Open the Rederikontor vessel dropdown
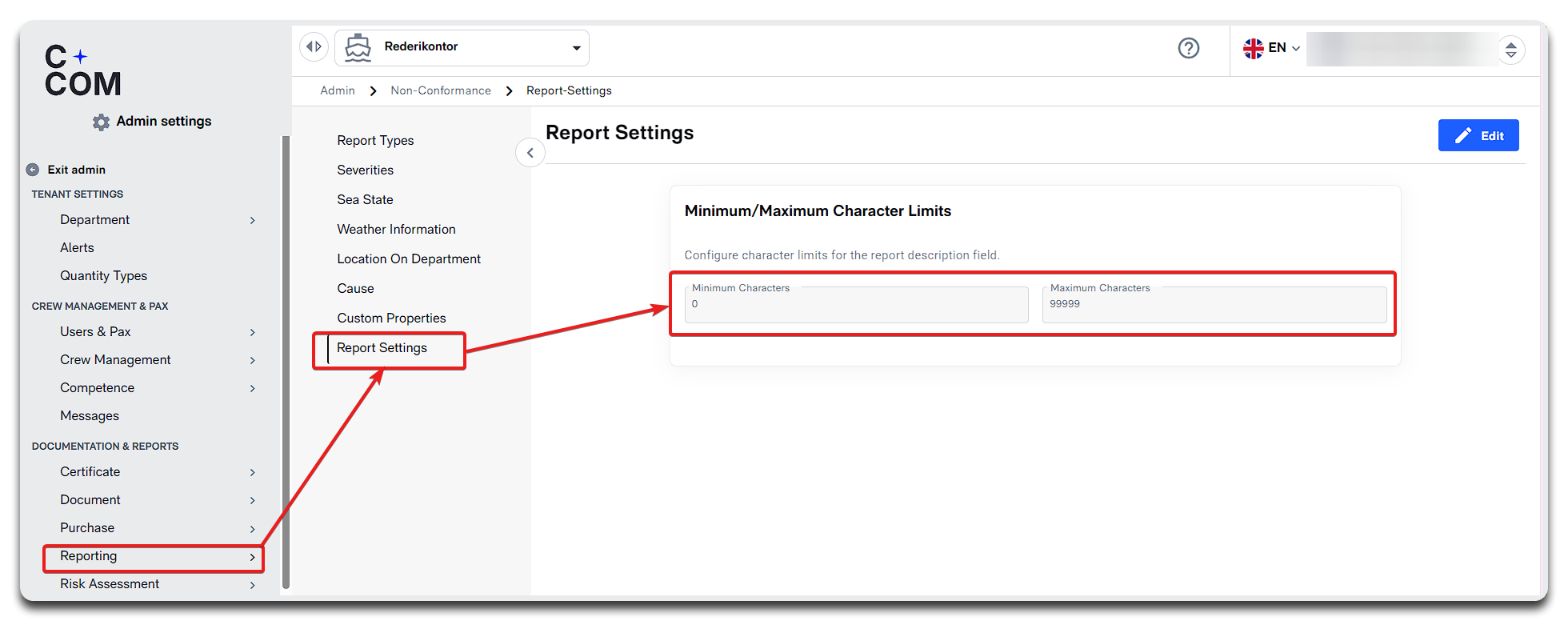Viewport: 1568px width, 621px height. click(x=576, y=48)
